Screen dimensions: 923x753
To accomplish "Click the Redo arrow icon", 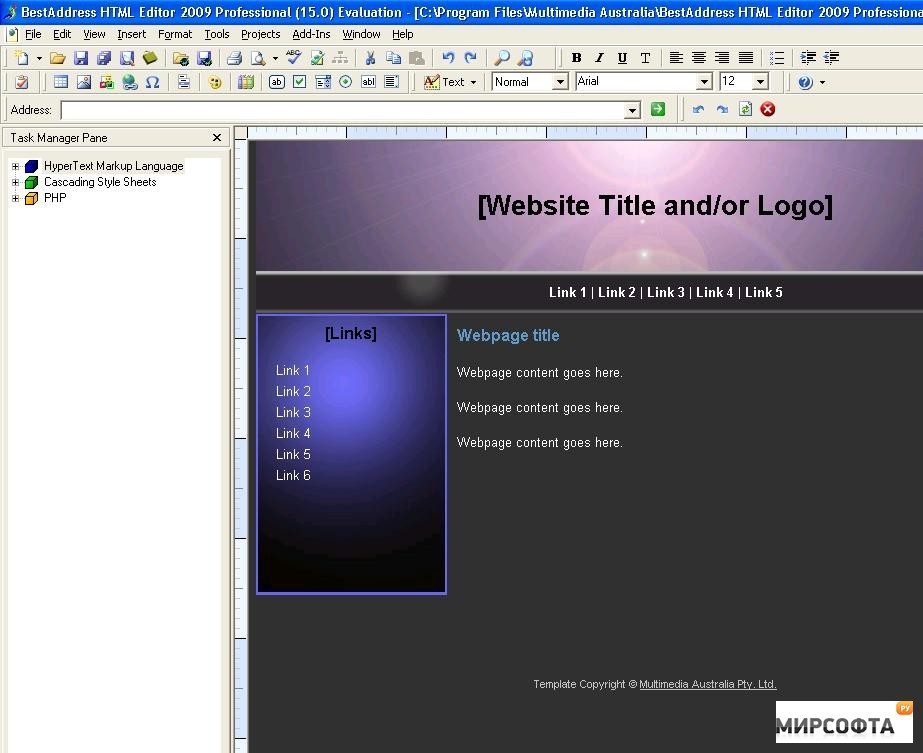I will (470, 58).
